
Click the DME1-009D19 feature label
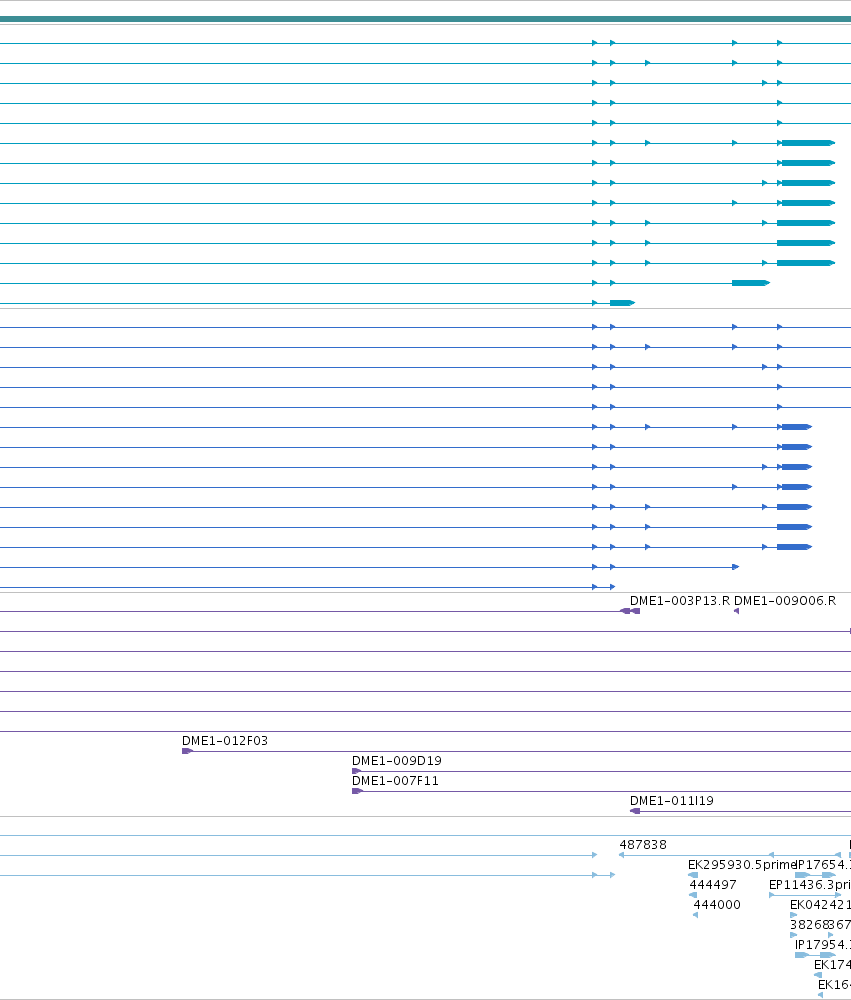click(x=396, y=761)
